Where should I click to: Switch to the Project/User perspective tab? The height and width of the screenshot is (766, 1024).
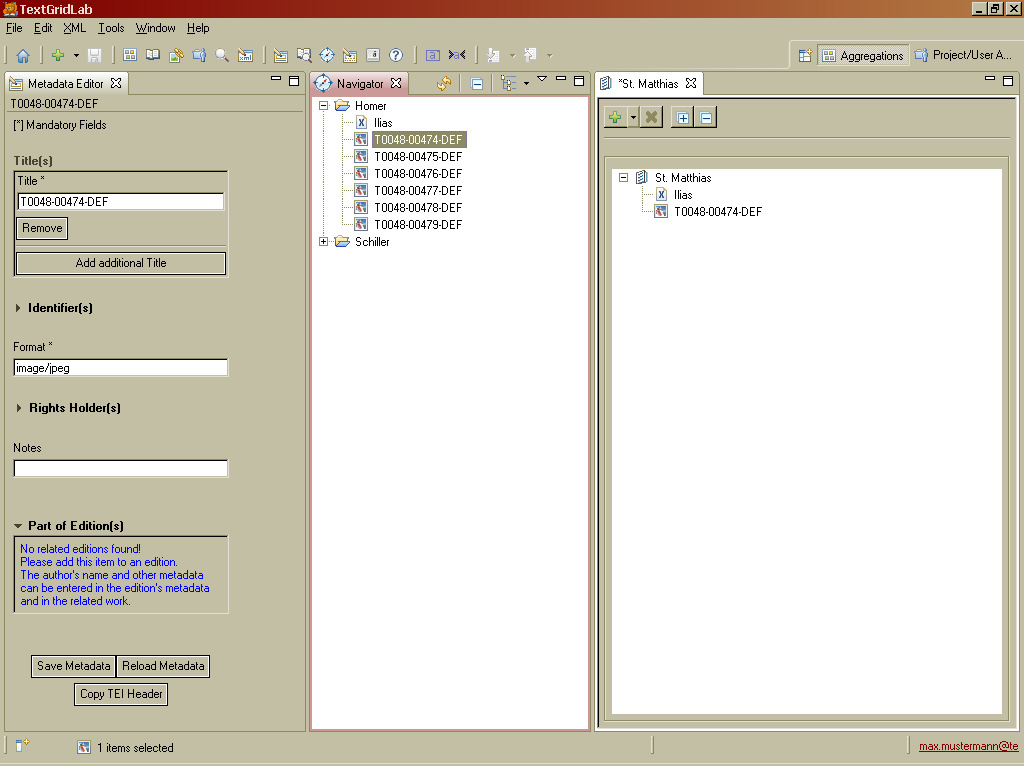(x=964, y=56)
